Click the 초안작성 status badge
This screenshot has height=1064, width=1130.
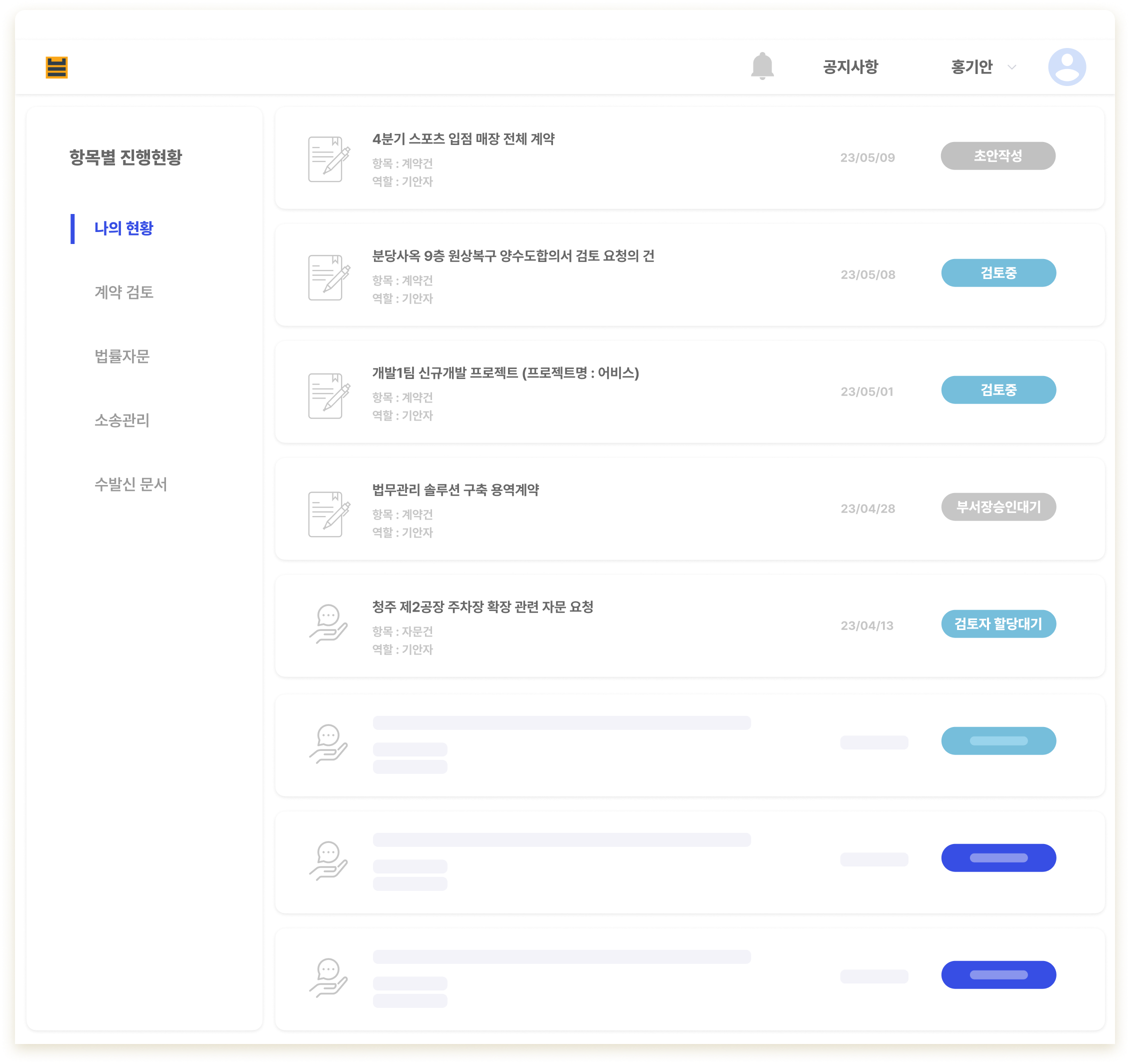(x=997, y=155)
